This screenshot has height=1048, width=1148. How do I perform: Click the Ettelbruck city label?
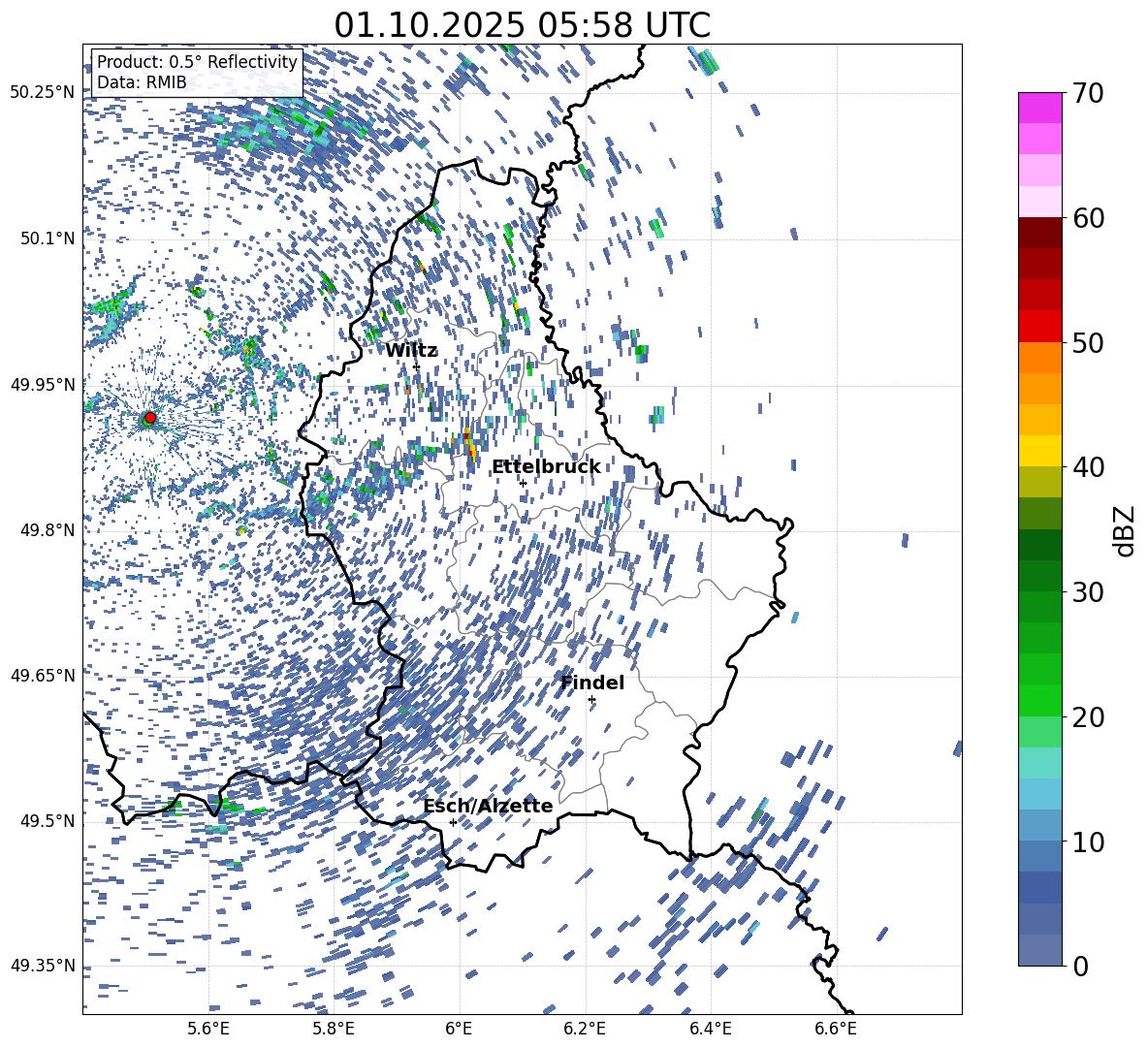tap(546, 467)
